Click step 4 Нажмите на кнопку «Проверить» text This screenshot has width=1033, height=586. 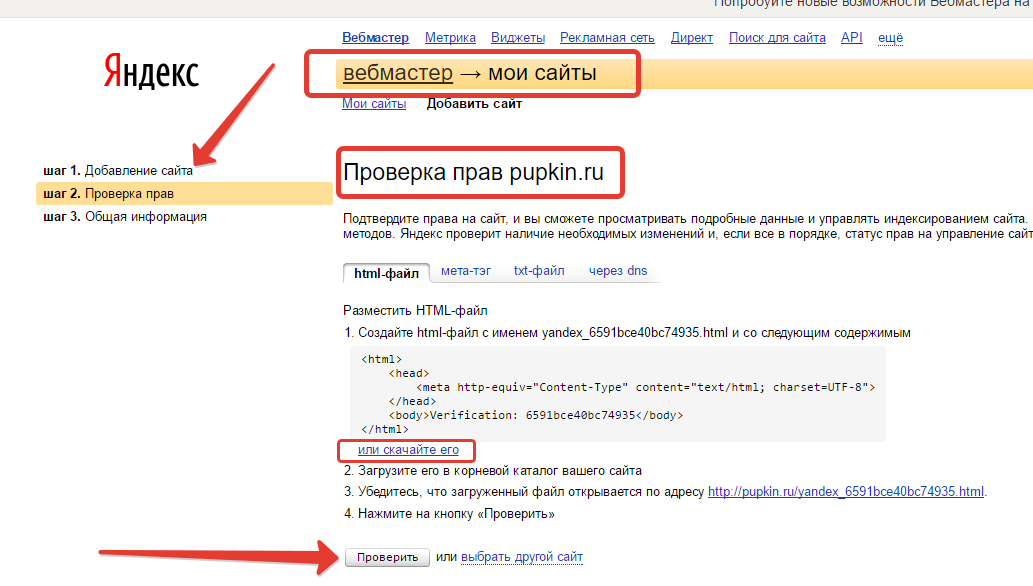click(x=449, y=513)
